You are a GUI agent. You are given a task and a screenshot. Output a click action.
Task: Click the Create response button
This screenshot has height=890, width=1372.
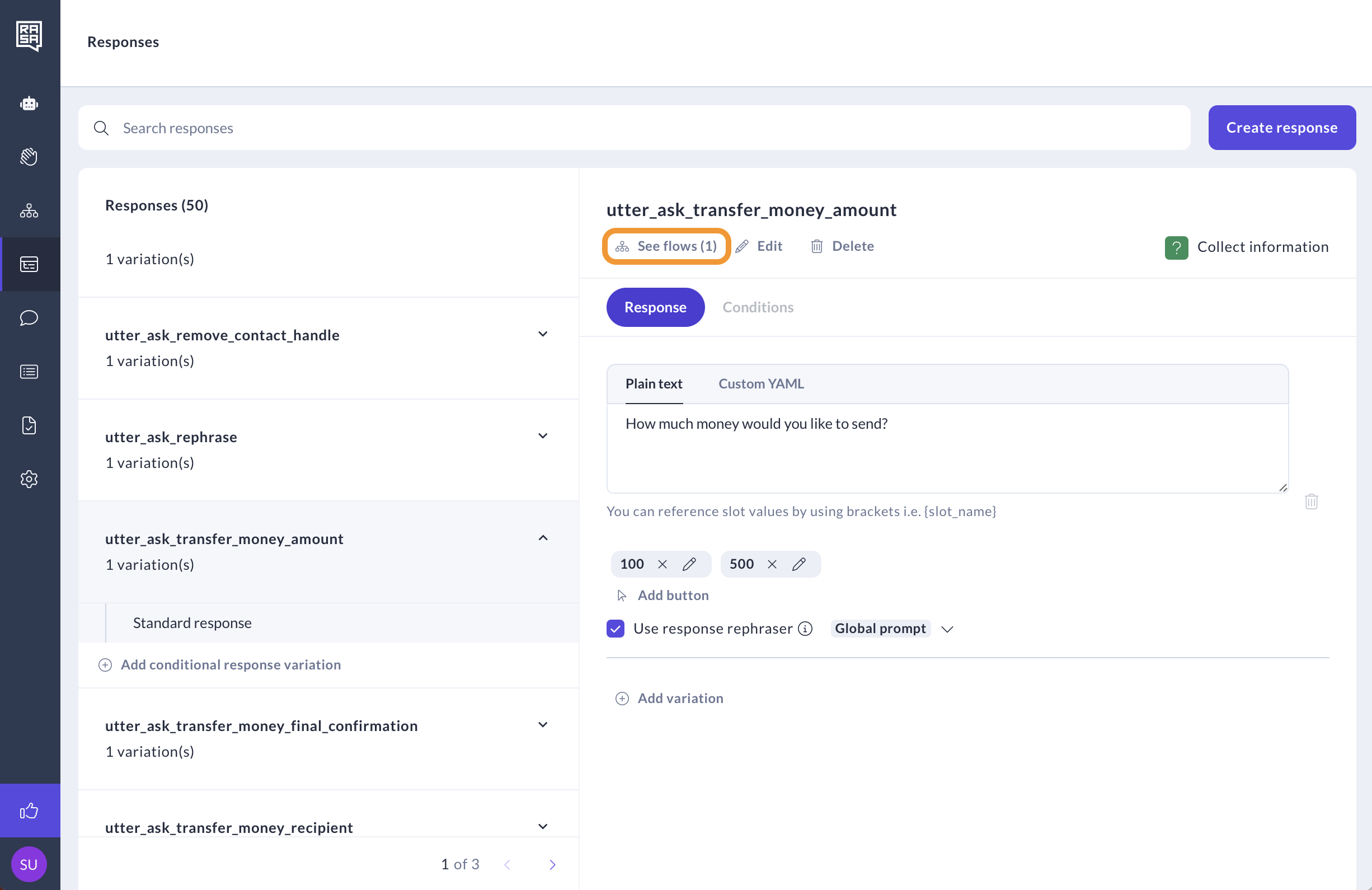click(1281, 128)
